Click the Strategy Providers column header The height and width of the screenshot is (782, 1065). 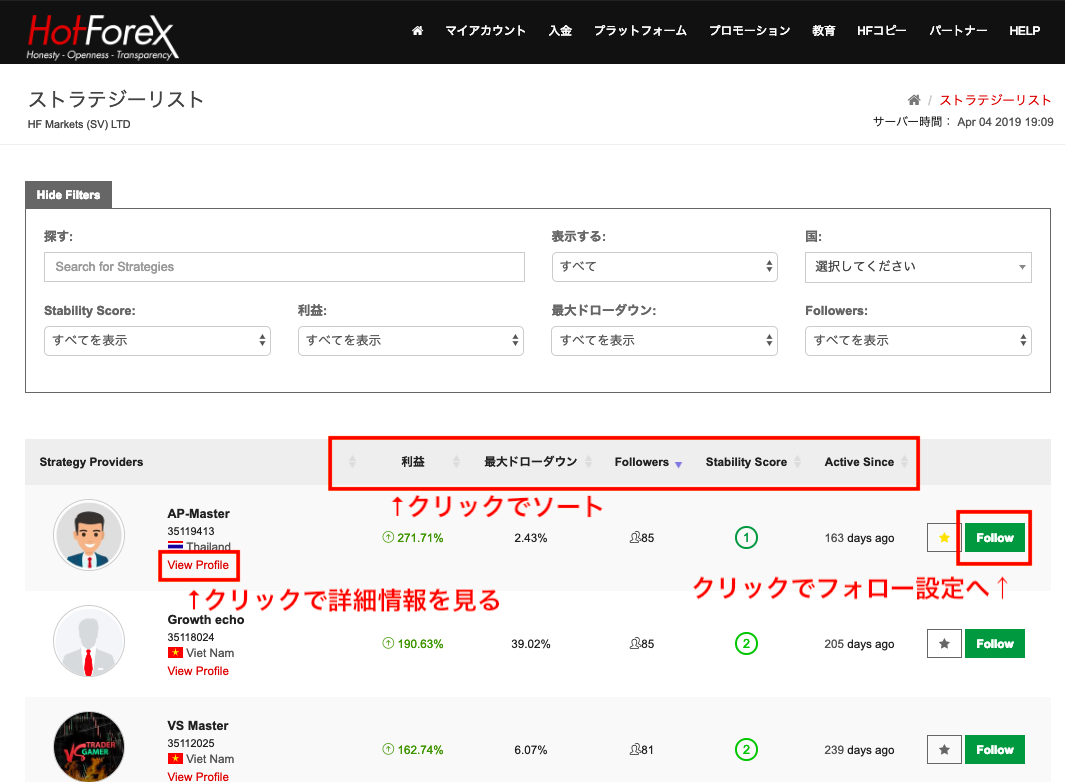(x=91, y=462)
